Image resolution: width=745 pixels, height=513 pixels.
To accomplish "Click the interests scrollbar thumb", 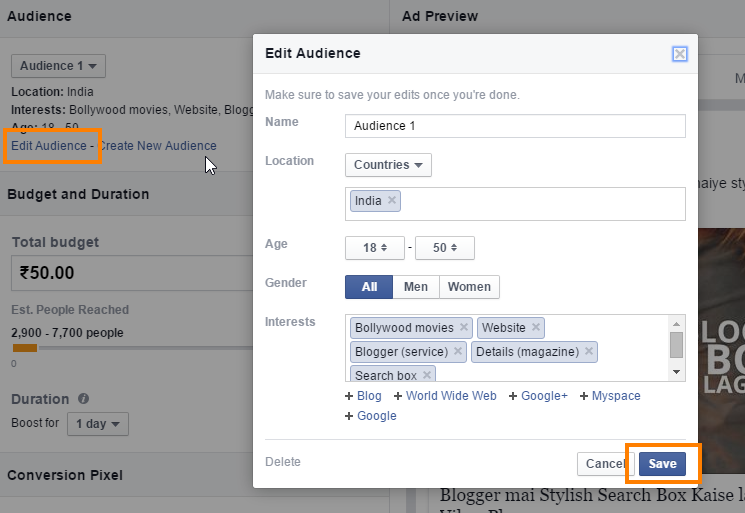I will coord(677,345).
